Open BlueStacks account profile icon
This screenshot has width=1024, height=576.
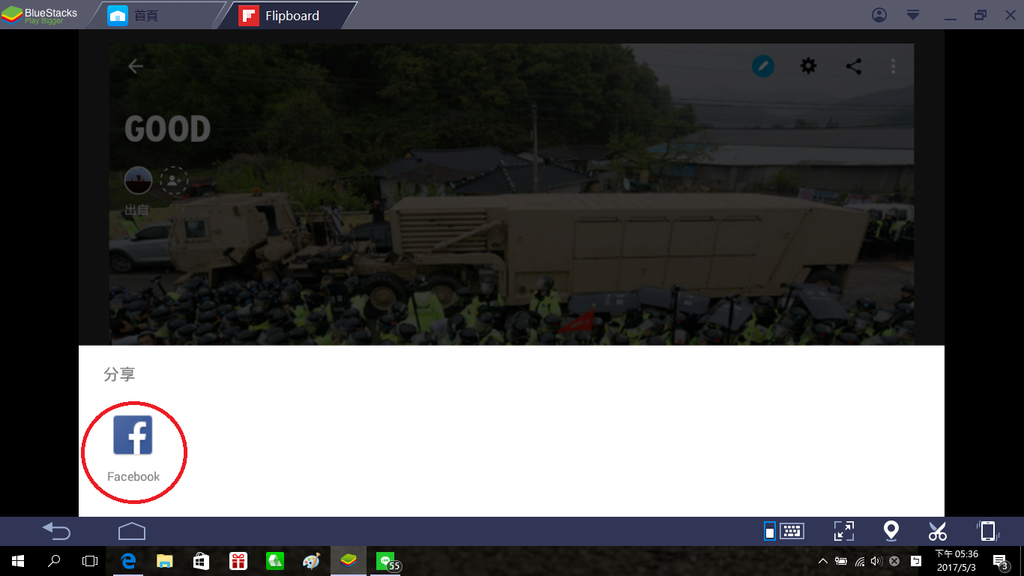pos(879,15)
